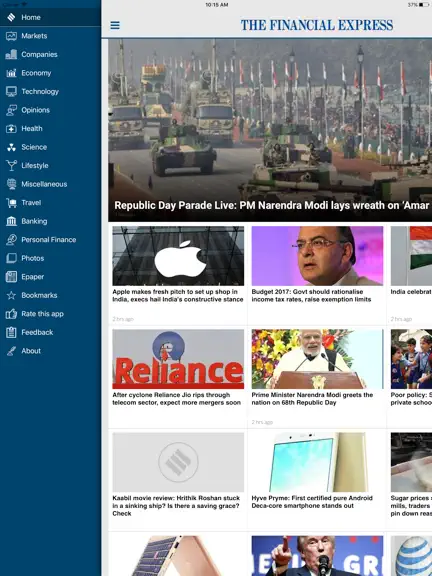Tap the Modi at podium thumbnail
The width and height of the screenshot is (432, 576).
pyautogui.click(x=317, y=359)
